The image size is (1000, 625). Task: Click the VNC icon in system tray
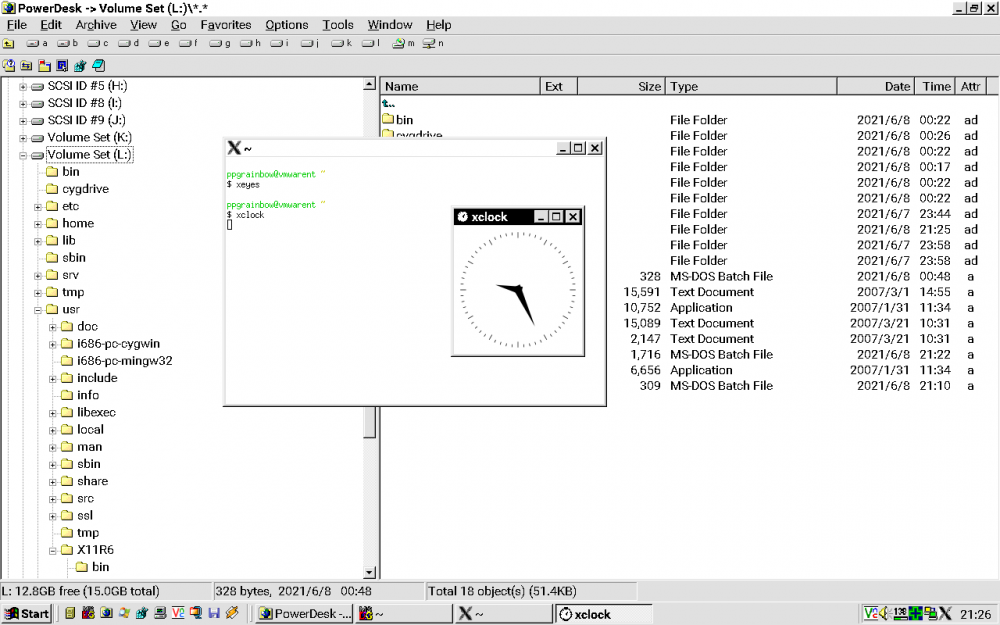[x=870, y=613]
